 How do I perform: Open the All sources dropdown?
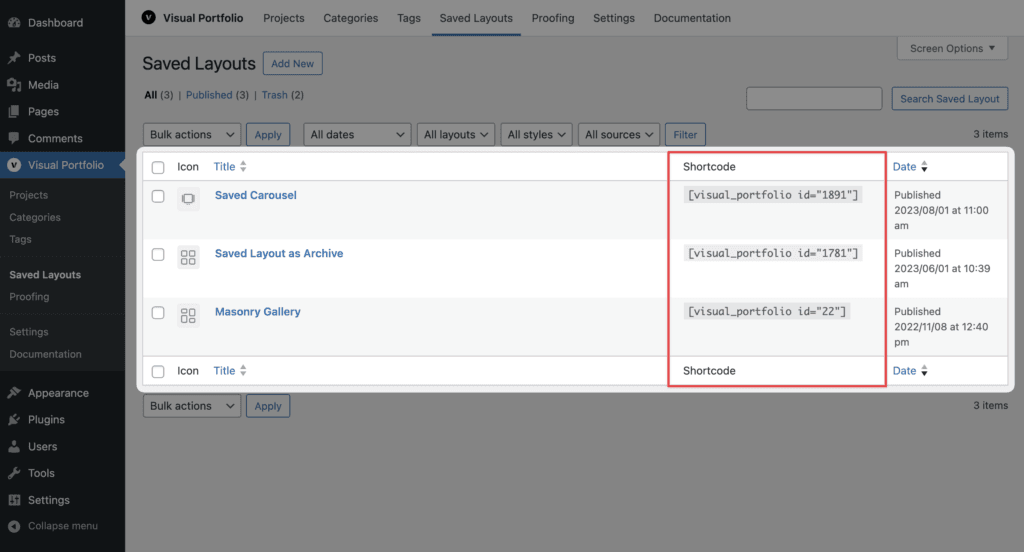coord(618,135)
